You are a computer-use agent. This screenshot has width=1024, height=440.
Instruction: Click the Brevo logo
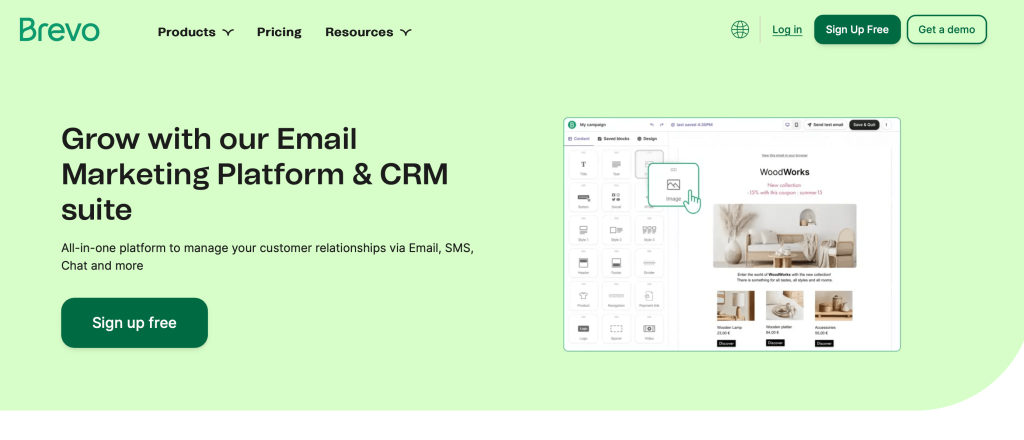click(59, 30)
